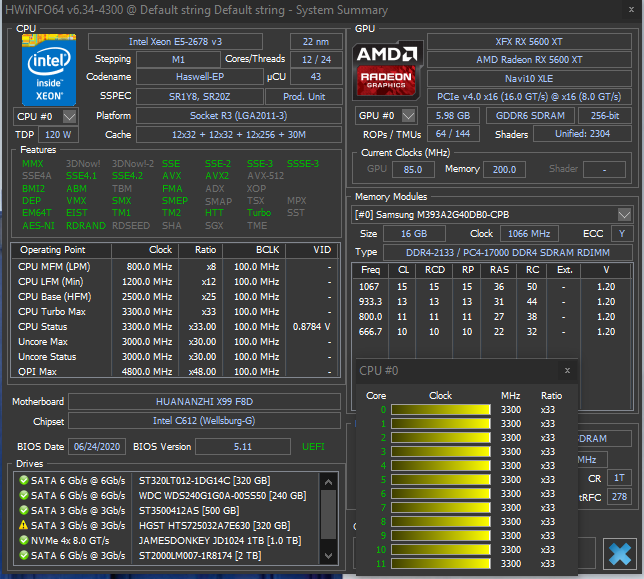Click the Intel C612 (Wellsburg-G) chipset field

point(204,420)
